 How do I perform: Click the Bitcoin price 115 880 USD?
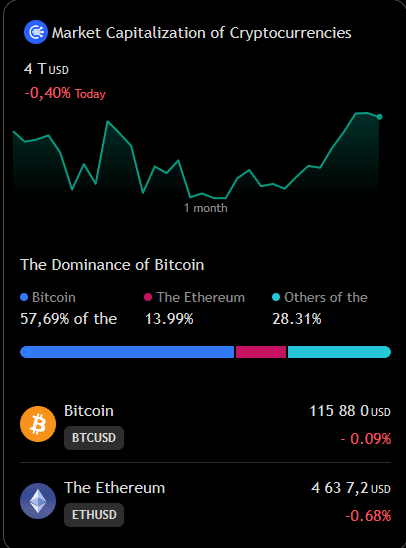pyautogui.click(x=350, y=411)
